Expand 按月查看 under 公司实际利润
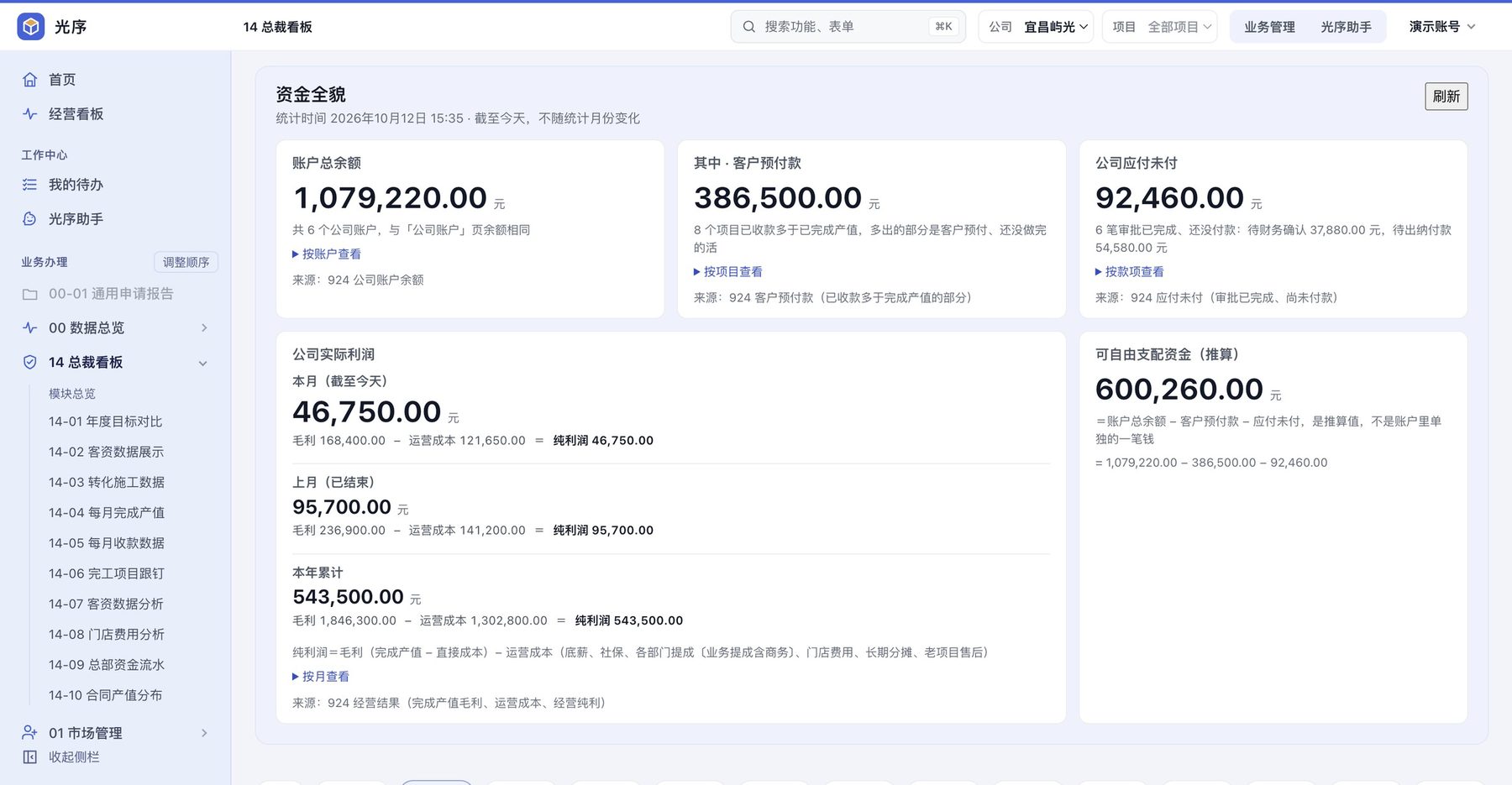Screen dimensions: 1512x785 321,677
